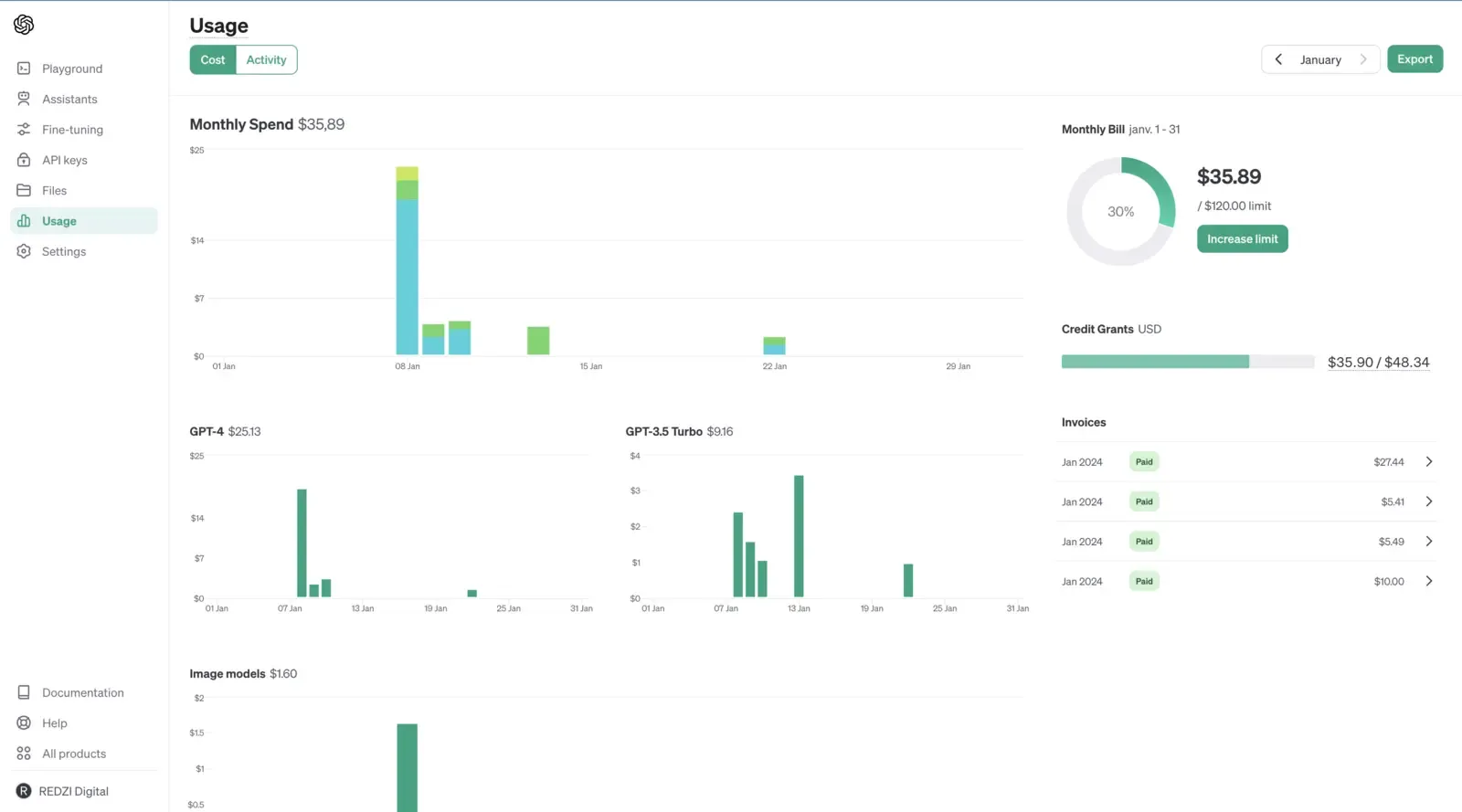The height and width of the screenshot is (812, 1462).
Task: Click the Usage bar chart icon
Action: coord(24,221)
